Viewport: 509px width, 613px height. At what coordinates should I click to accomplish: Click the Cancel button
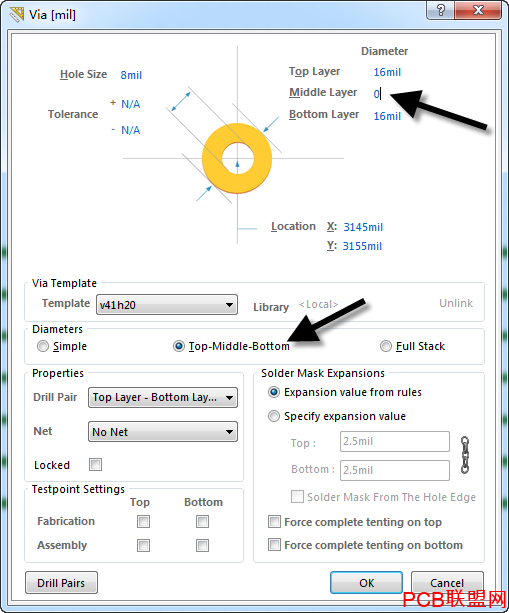point(447,583)
